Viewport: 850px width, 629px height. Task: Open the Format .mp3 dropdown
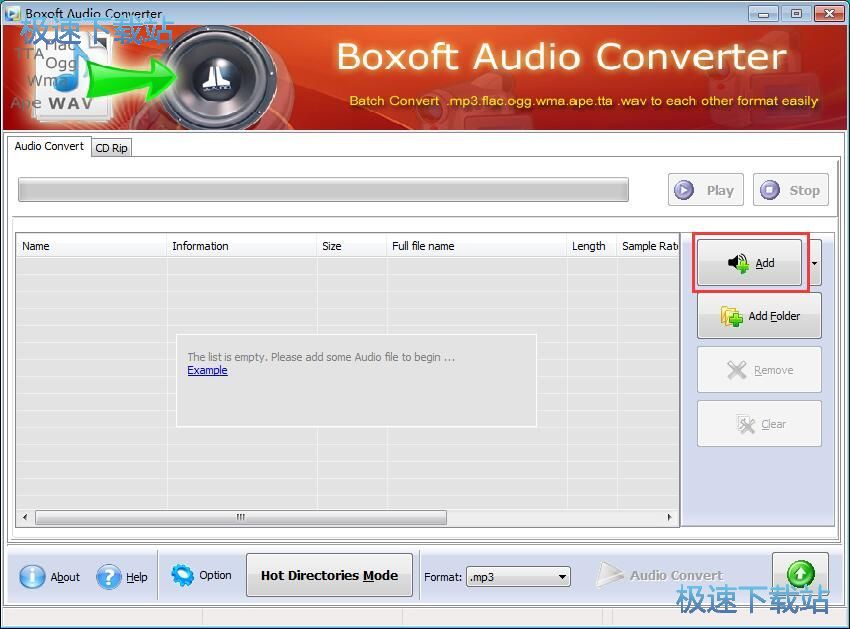pyautogui.click(x=518, y=576)
